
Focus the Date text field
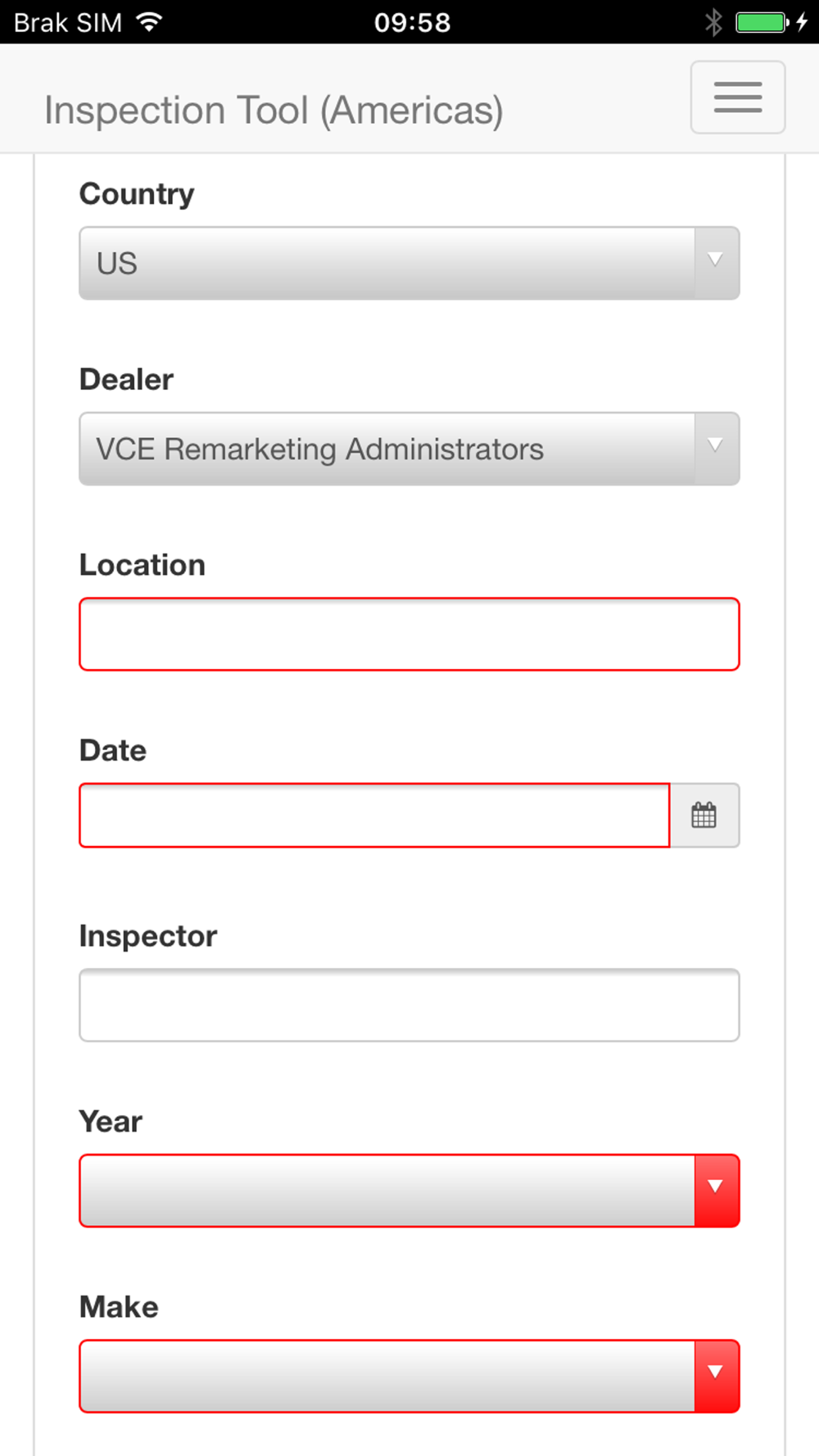(374, 816)
